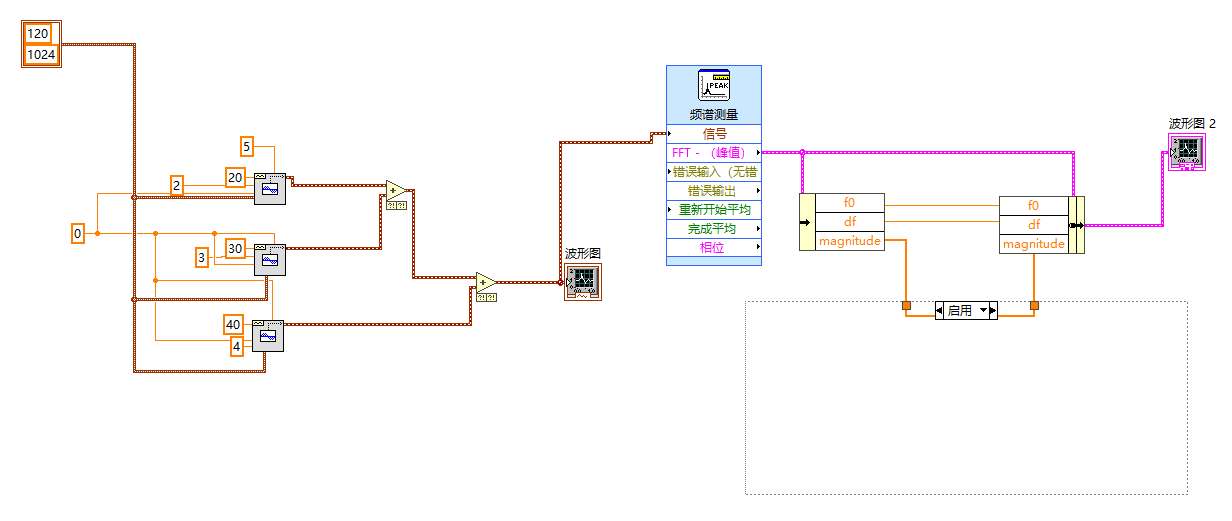
Task: Select the numeric constant 0
Action: 77,234
